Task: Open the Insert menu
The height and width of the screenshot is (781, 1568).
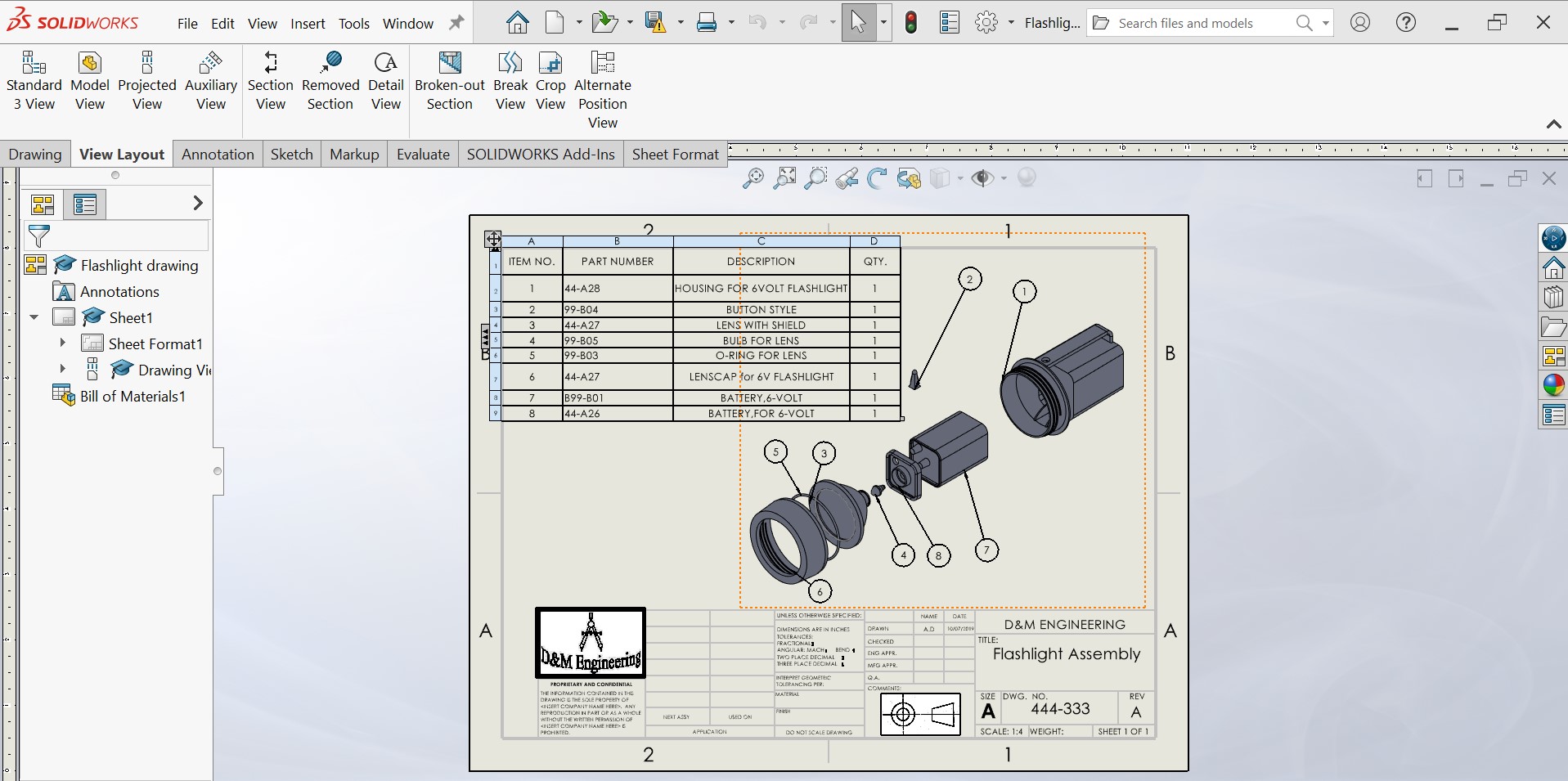Action: coord(308,24)
